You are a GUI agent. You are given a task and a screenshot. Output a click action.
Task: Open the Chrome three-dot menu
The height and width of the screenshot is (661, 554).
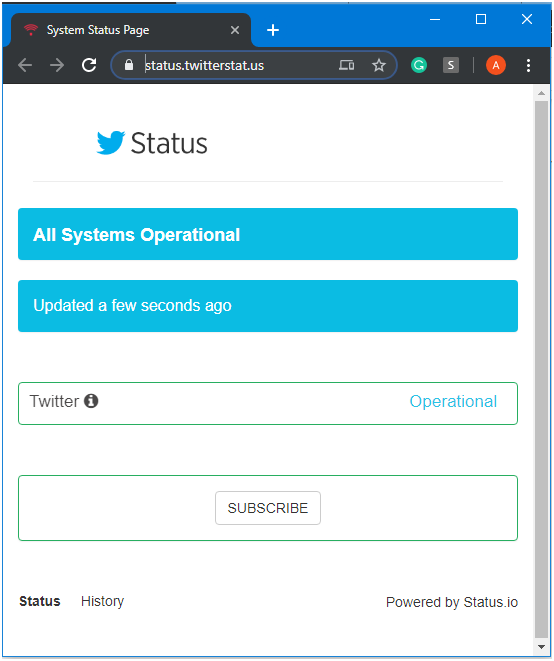tap(528, 65)
